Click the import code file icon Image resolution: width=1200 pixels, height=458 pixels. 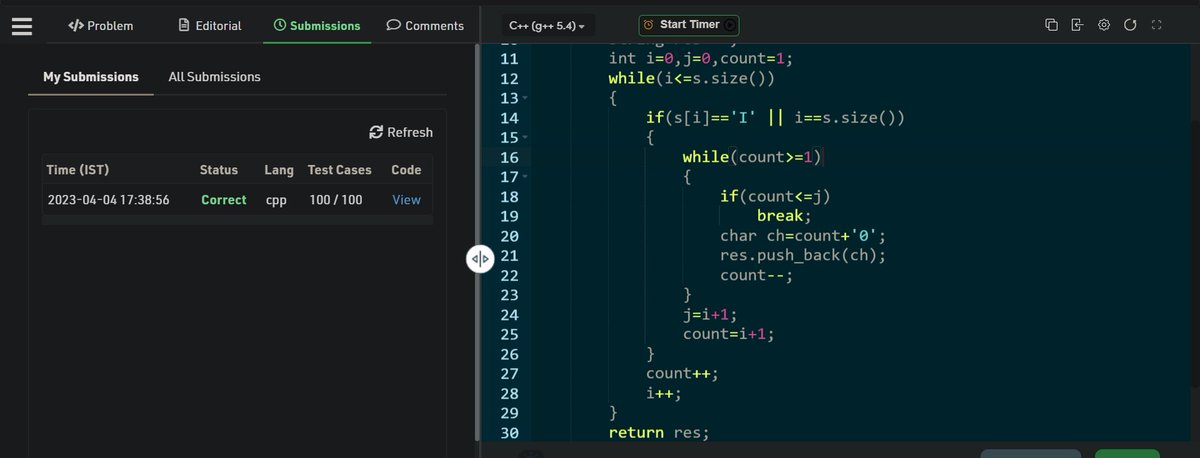coord(1077,25)
